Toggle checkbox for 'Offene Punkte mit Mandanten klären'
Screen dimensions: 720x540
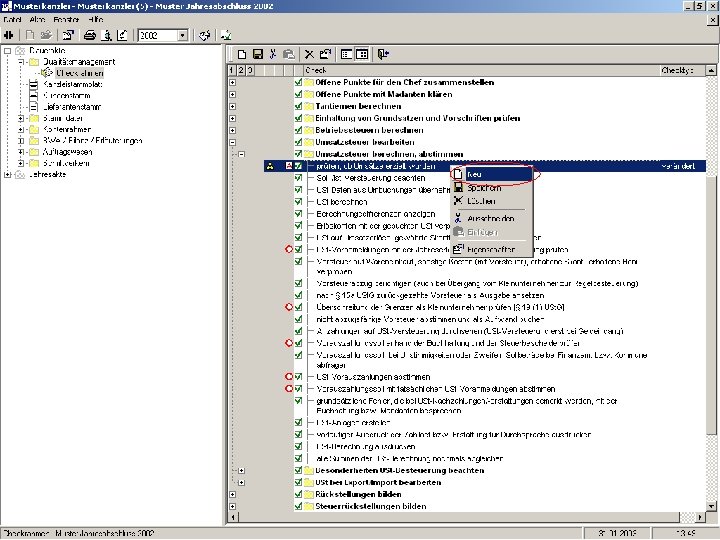click(298, 95)
